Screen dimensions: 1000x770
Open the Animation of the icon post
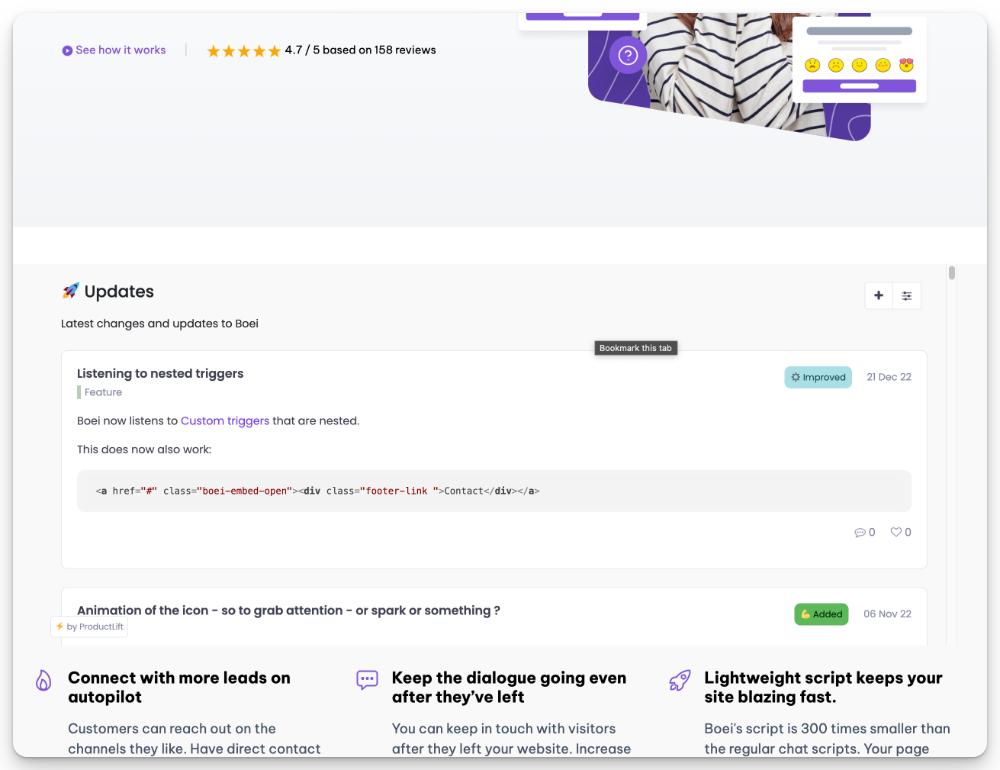pyautogui.click(x=288, y=611)
